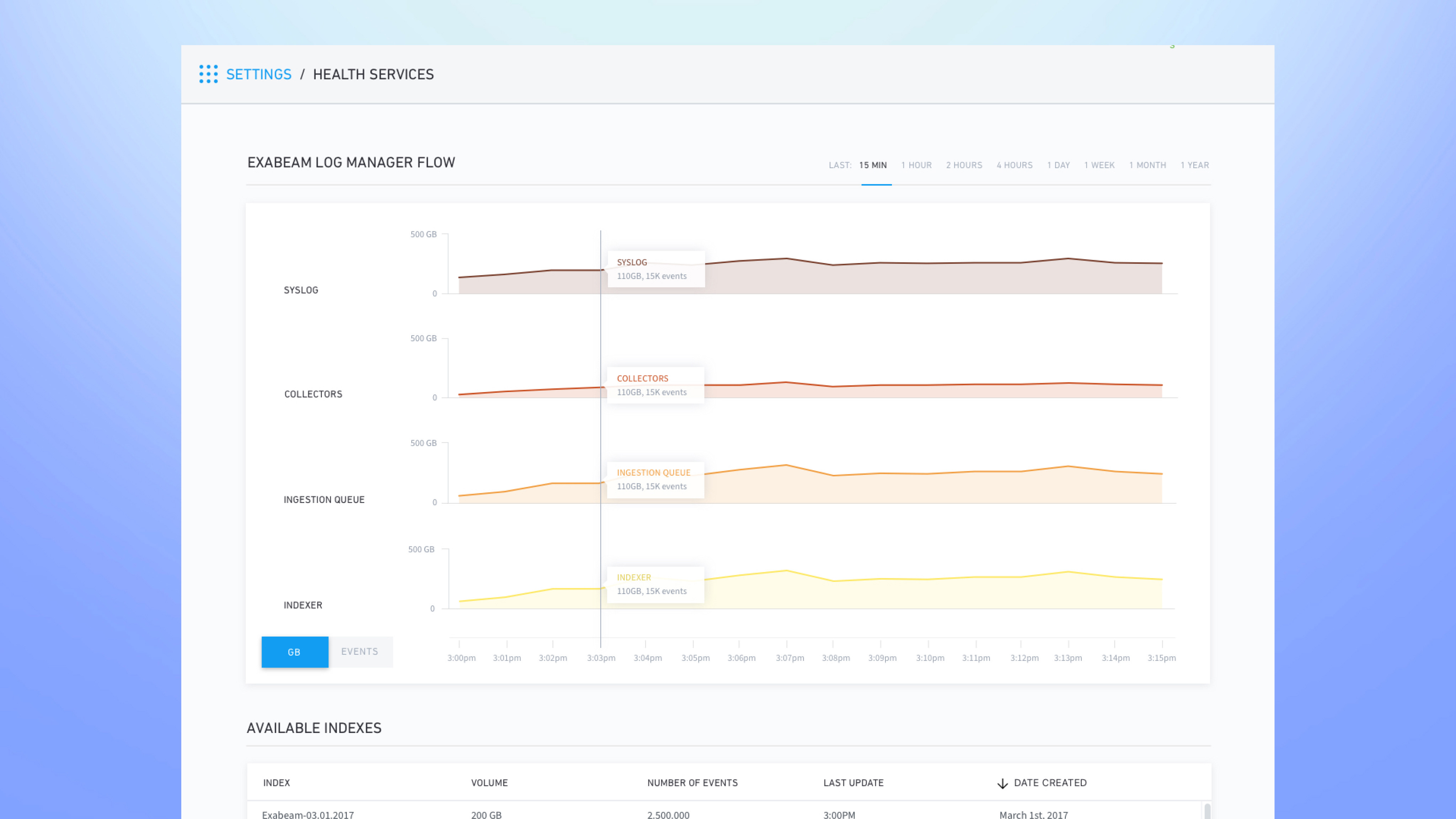Screen dimensions: 1456x819
Task: Sort by Number of Events column
Action: (692, 783)
